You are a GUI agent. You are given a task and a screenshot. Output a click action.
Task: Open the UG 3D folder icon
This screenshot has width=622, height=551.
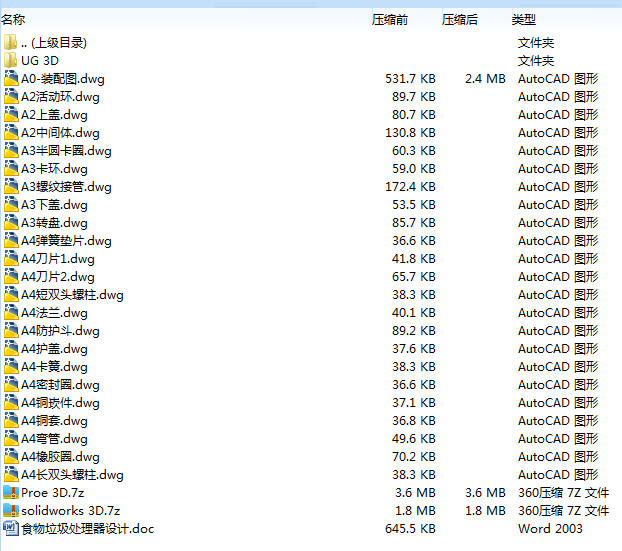[x=11, y=60]
